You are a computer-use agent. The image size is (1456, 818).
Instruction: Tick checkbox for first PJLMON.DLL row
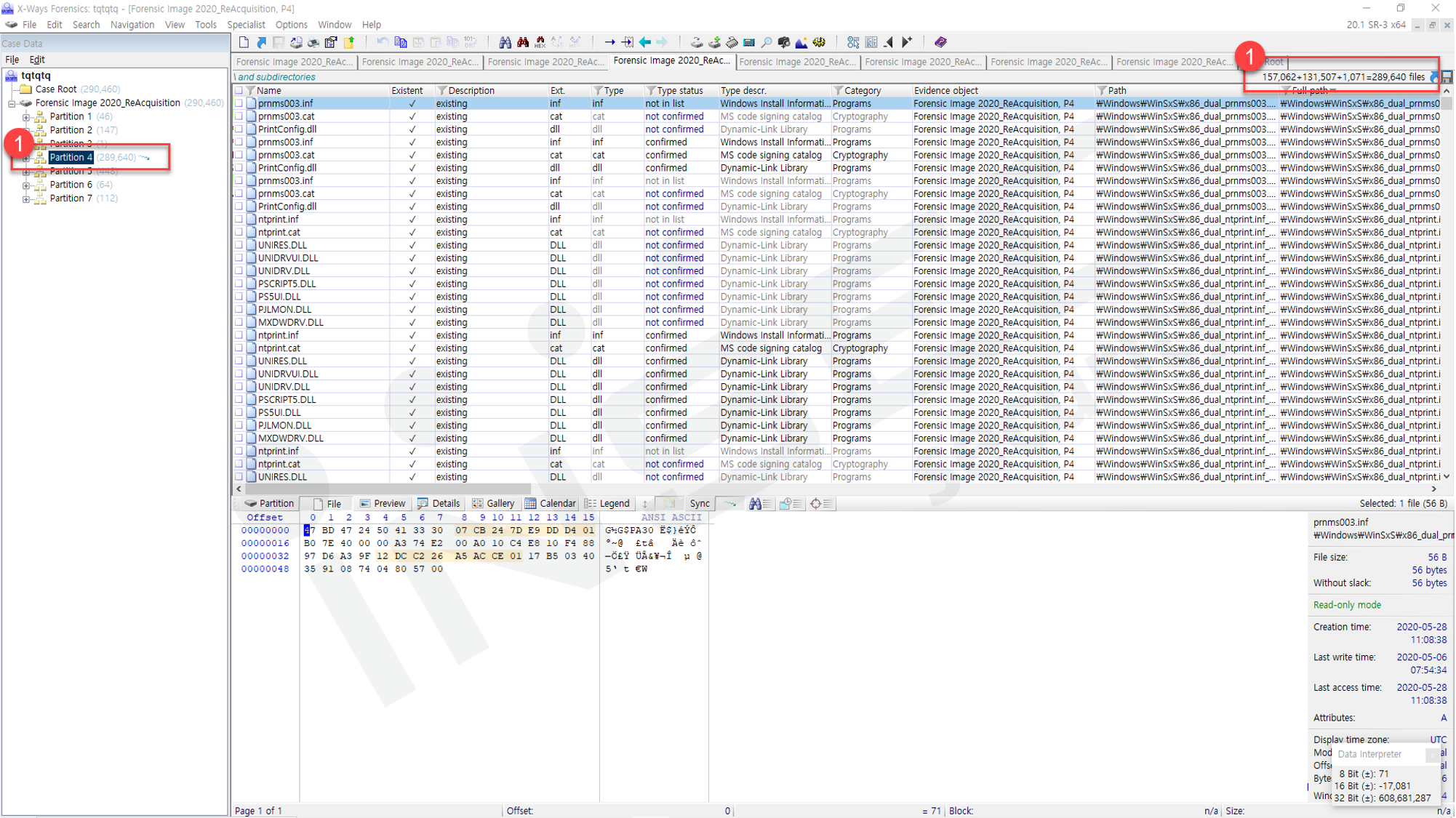[239, 310]
